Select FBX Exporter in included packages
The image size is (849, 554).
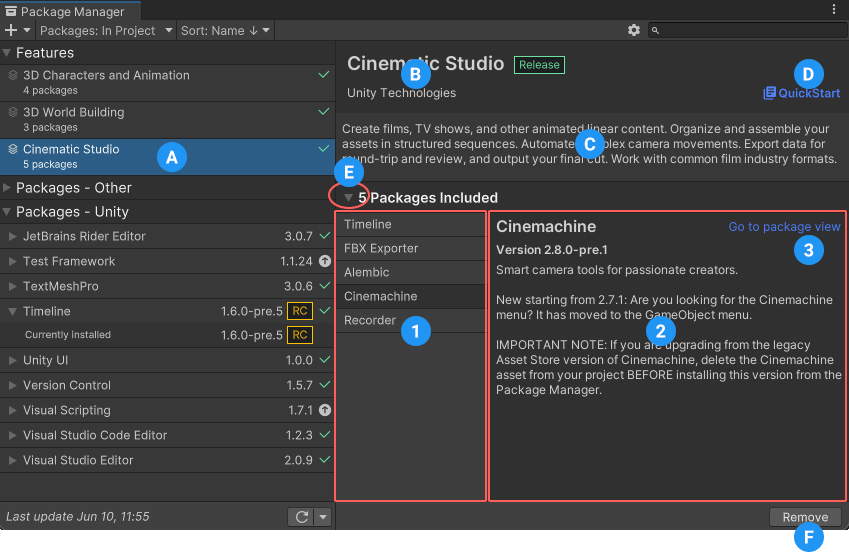(381, 248)
